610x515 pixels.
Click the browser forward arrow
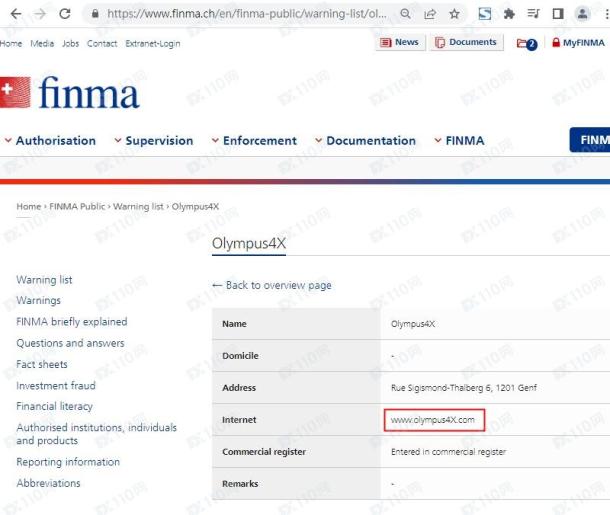pyautogui.click(x=40, y=14)
